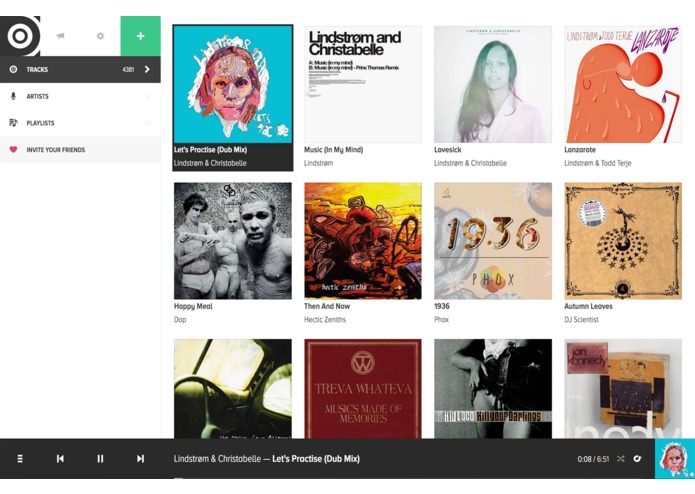Open the Lindstrøm & Todd Terje artist link
Screen dimensions: 695x494
point(597,163)
